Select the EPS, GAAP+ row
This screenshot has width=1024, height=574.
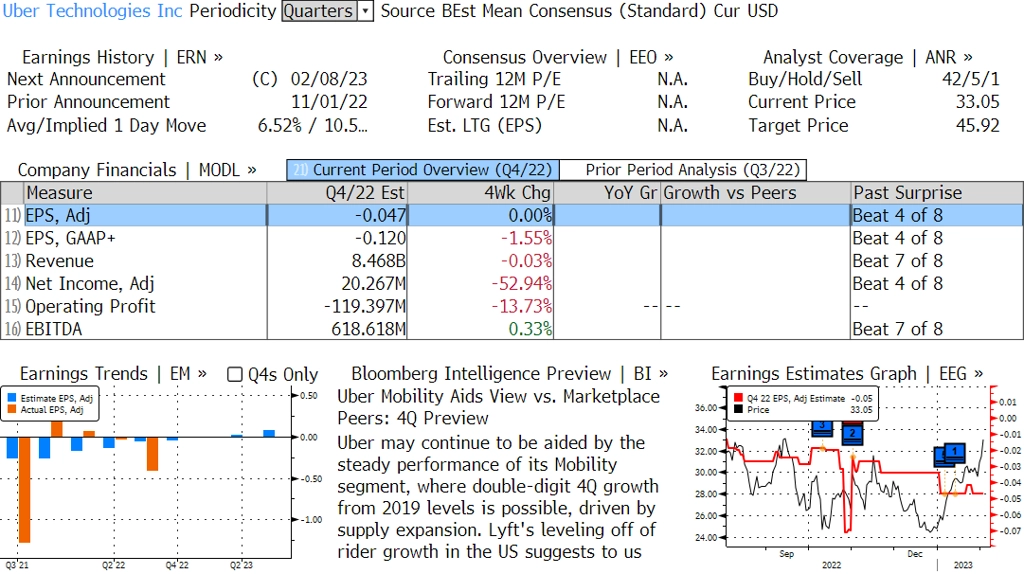click(x=512, y=238)
